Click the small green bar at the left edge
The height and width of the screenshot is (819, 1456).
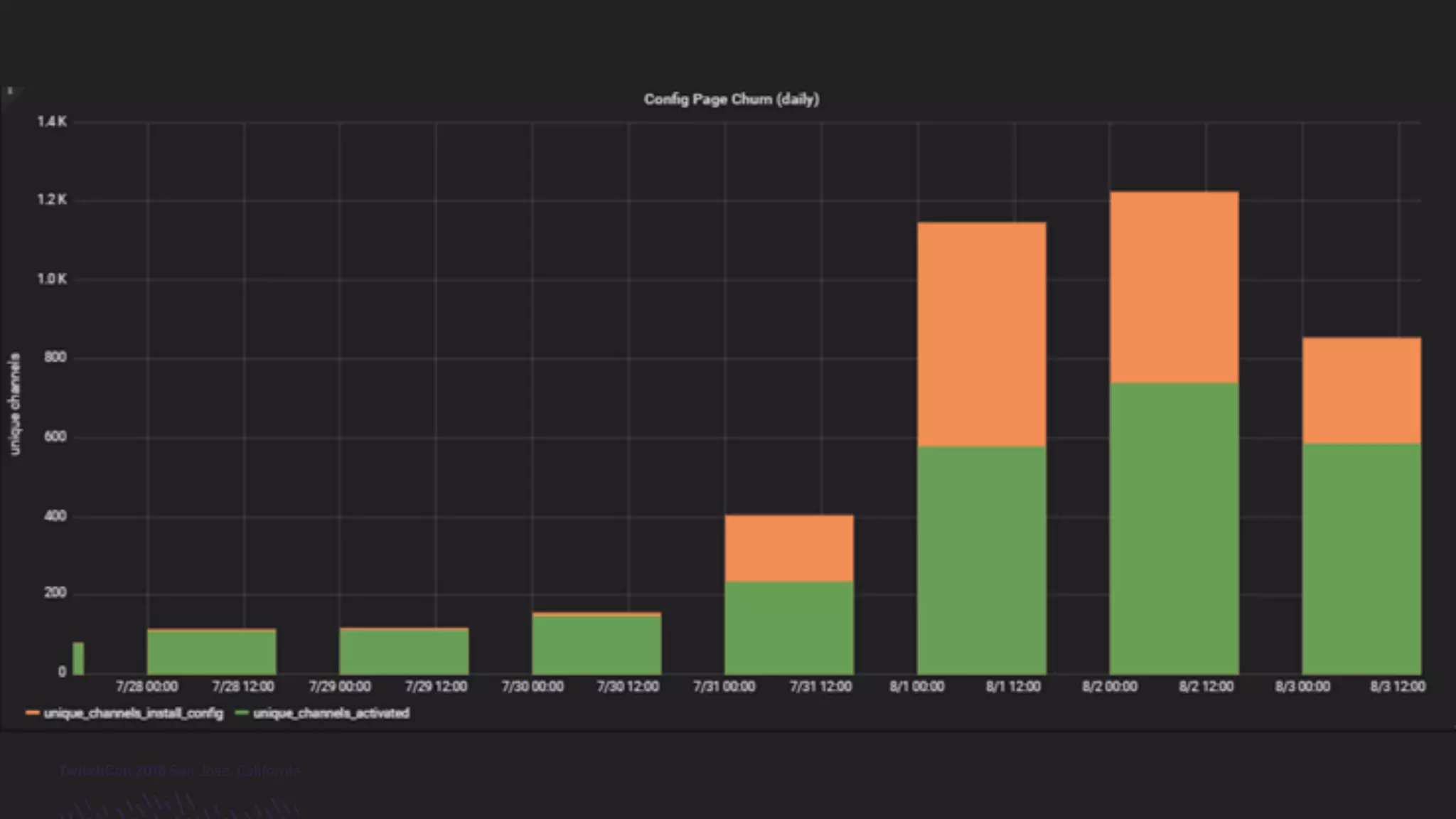coord(78,659)
